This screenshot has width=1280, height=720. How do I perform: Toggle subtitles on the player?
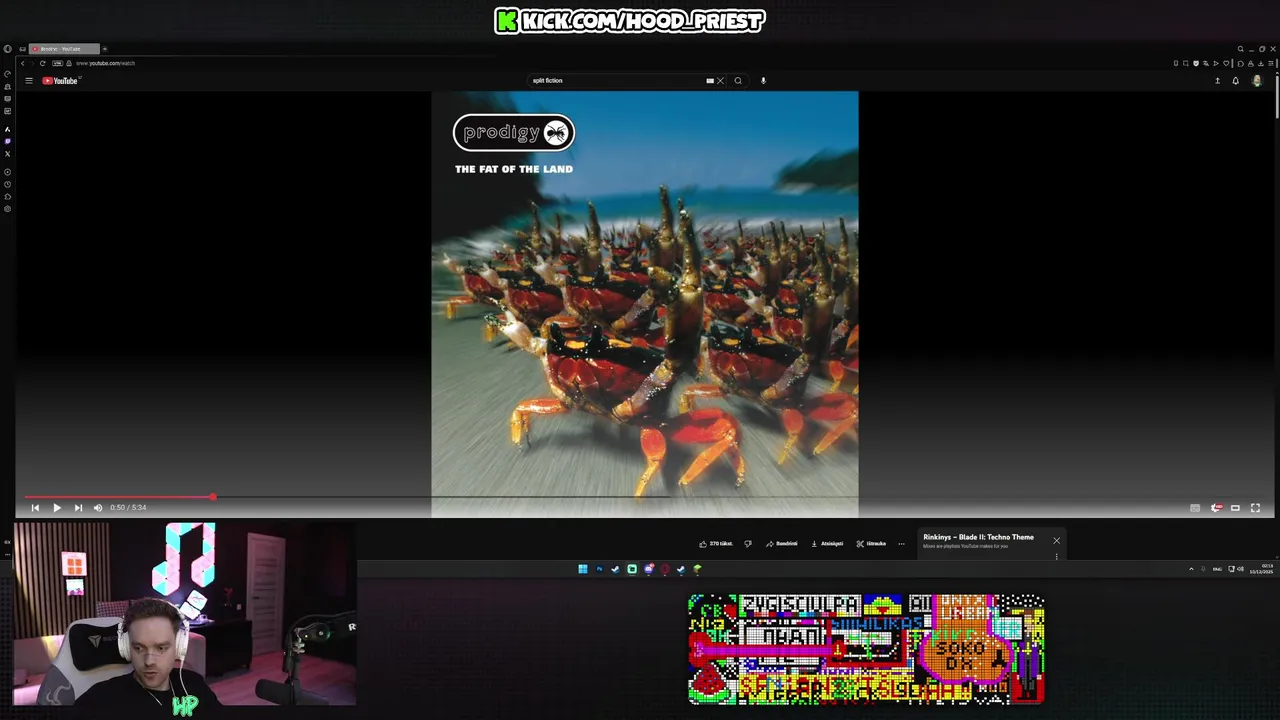click(1195, 508)
